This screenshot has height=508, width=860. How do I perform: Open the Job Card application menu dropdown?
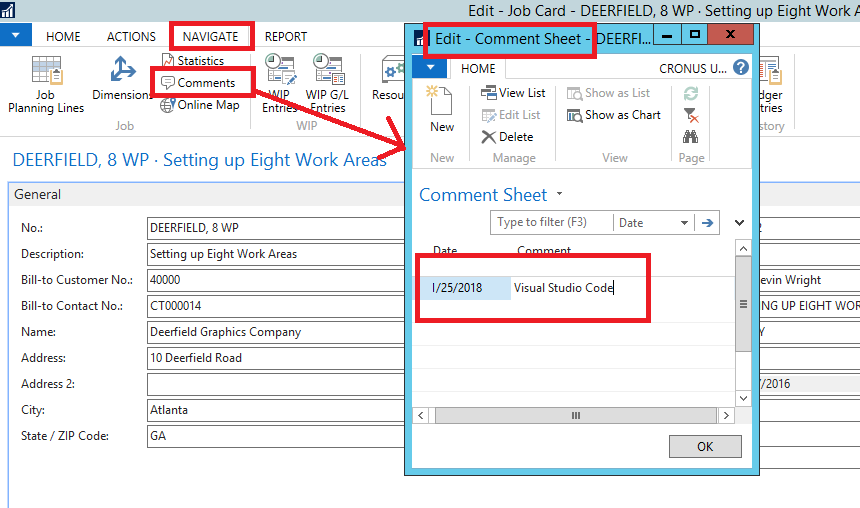click(15, 35)
